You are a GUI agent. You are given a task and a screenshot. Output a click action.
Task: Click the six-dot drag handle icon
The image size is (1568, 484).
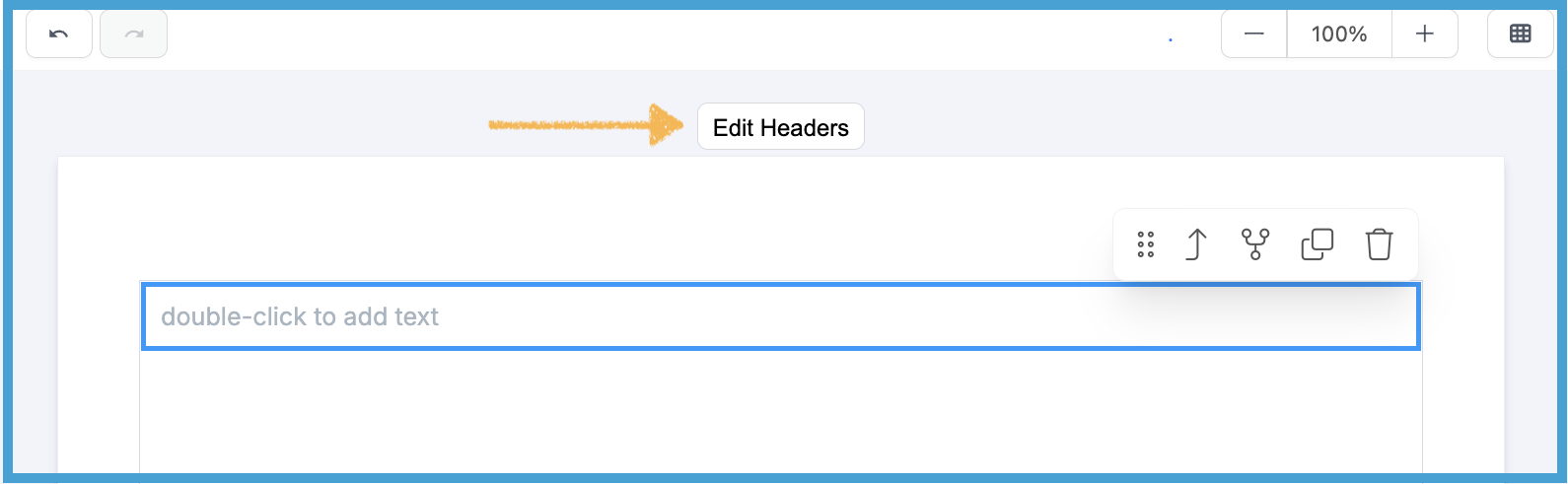tap(1145, 244)
